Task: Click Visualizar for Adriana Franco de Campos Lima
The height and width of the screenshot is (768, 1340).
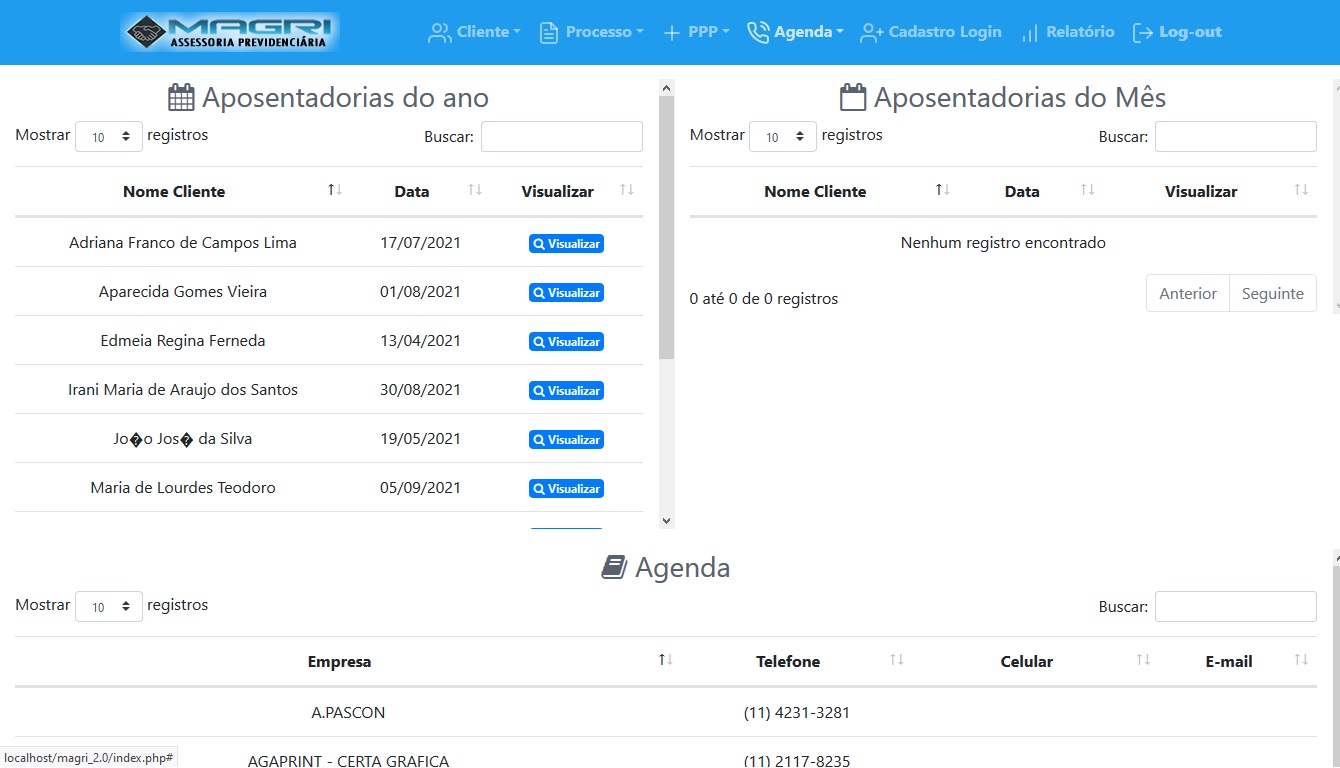Action: point(566,244)
